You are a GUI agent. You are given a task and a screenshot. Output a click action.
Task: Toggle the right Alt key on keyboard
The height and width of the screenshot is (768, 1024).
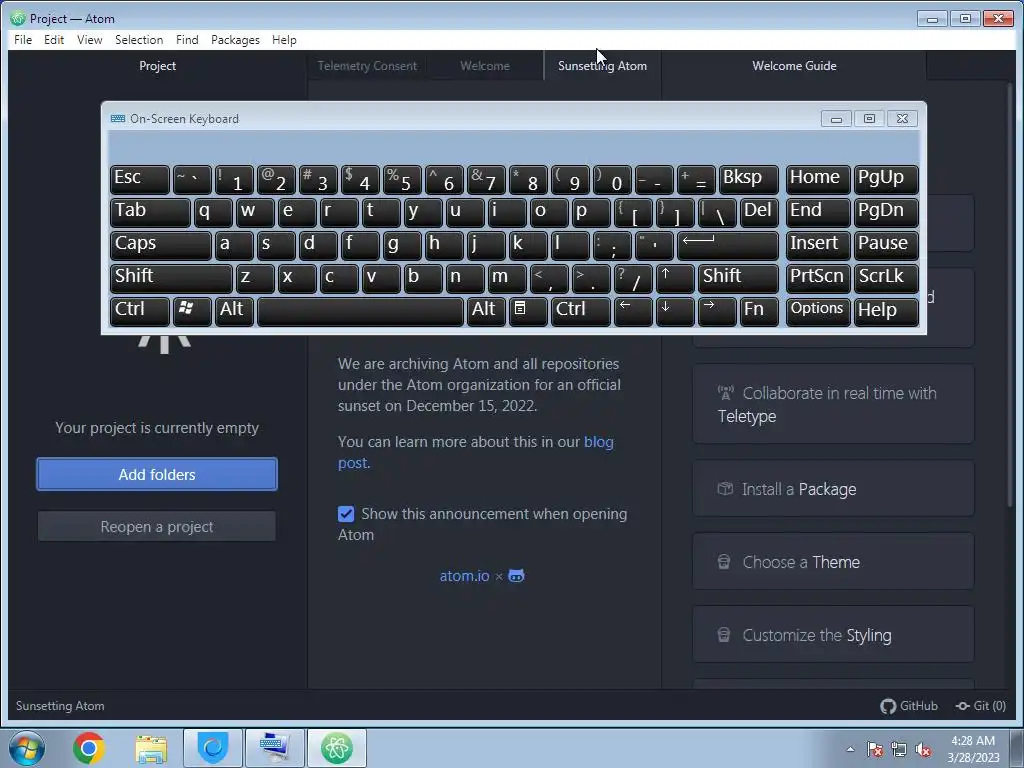tap(486, 311)
